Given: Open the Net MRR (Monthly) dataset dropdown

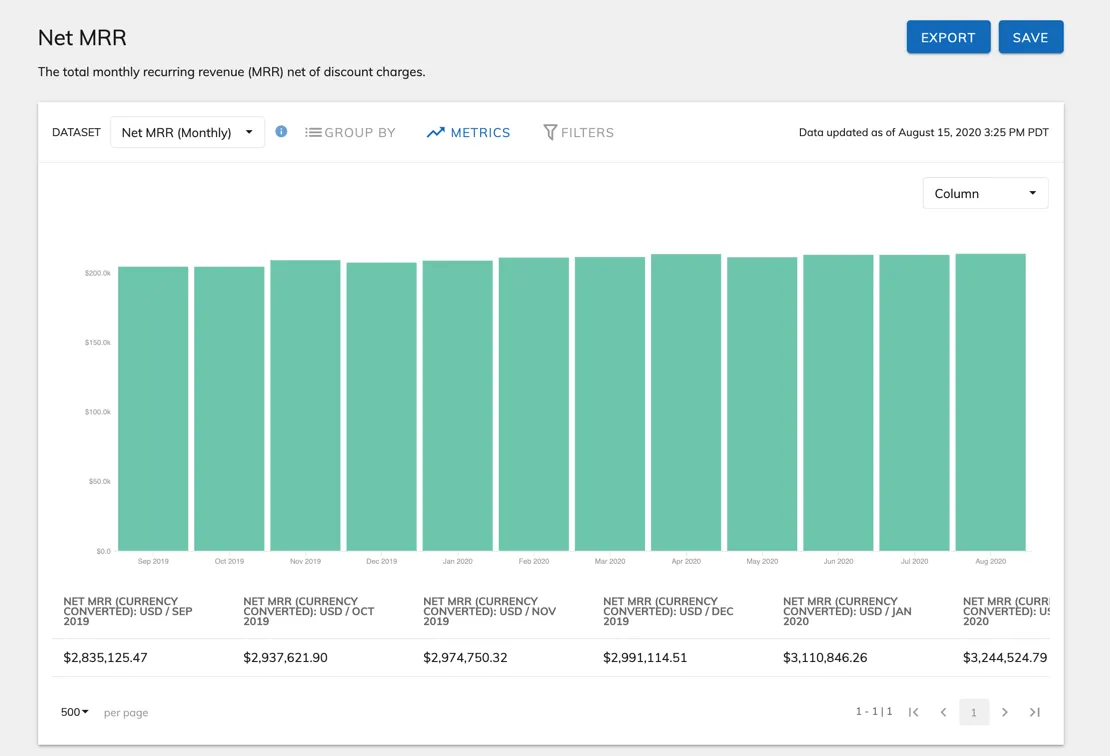Looking at the screenshot, I should (188, 132).
